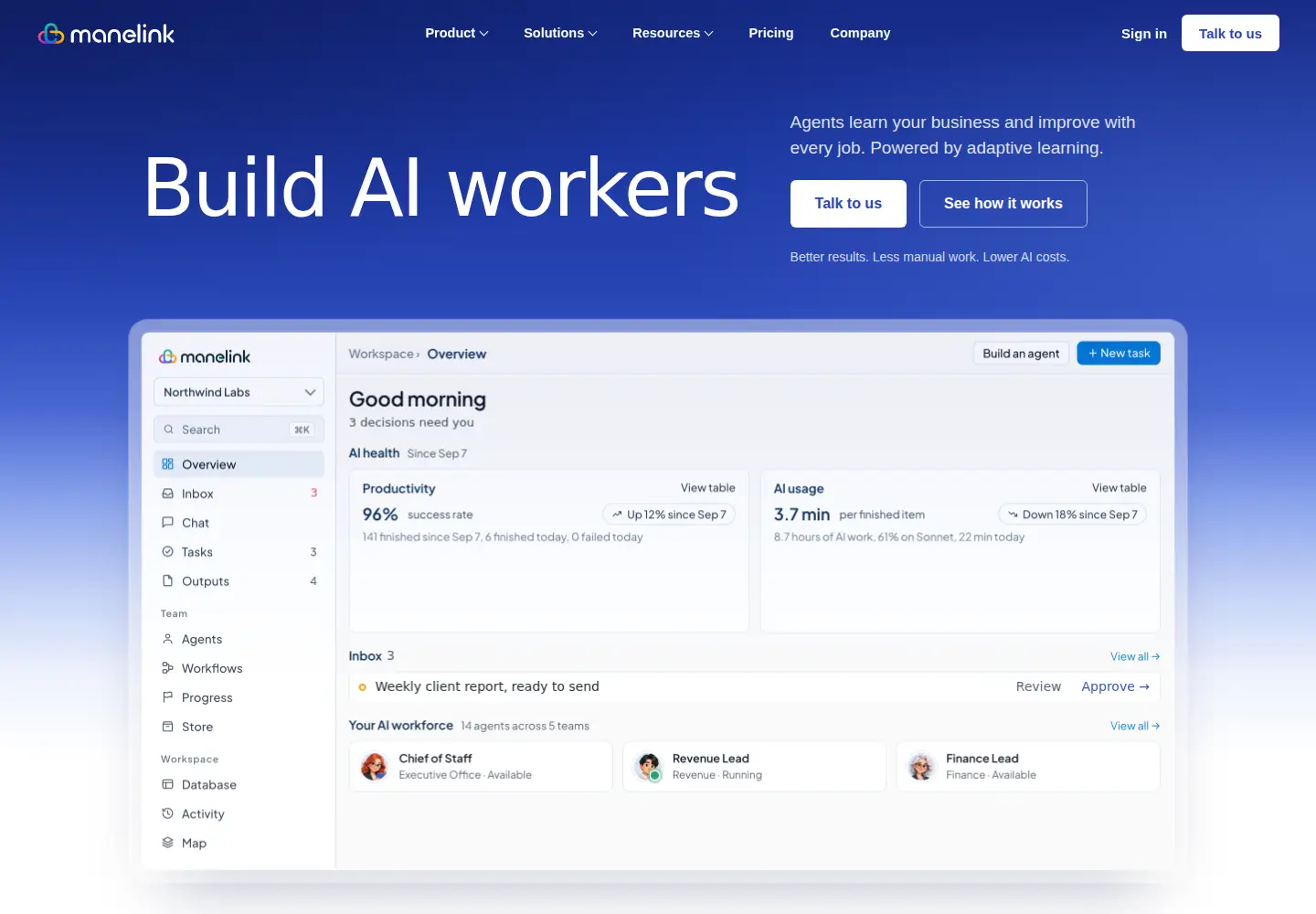Click the hero Talk to us button
The width and height of the screenshot is (1316, 914).
[x=848, y=204]
